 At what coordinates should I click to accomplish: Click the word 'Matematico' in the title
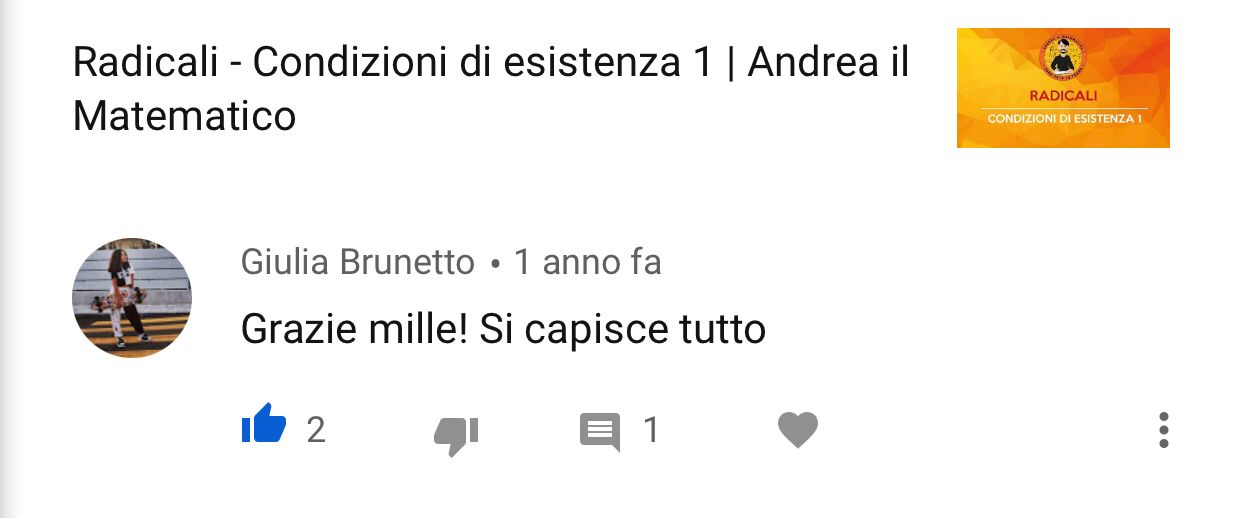coord(185,116)
